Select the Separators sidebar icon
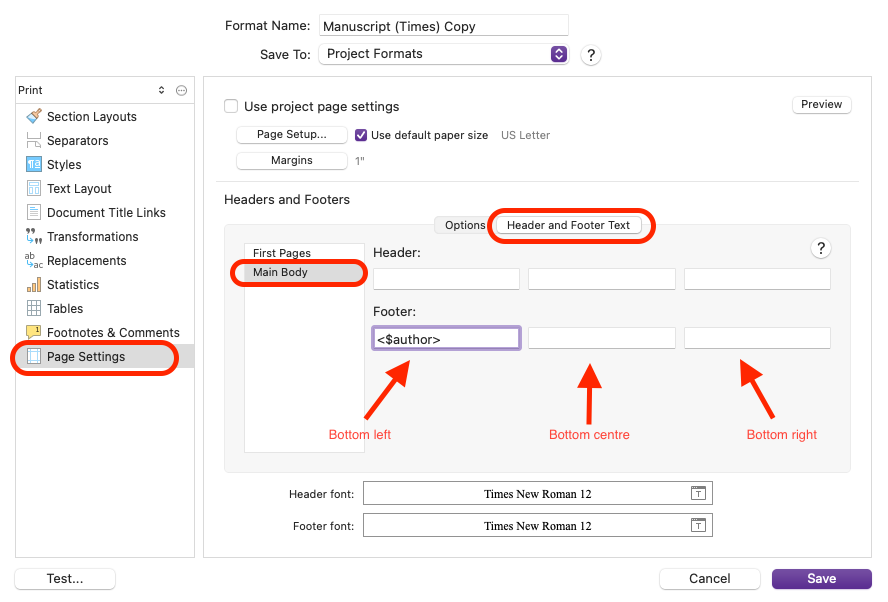The width and height of the screenshot is (888, 602). click(34, 141)
